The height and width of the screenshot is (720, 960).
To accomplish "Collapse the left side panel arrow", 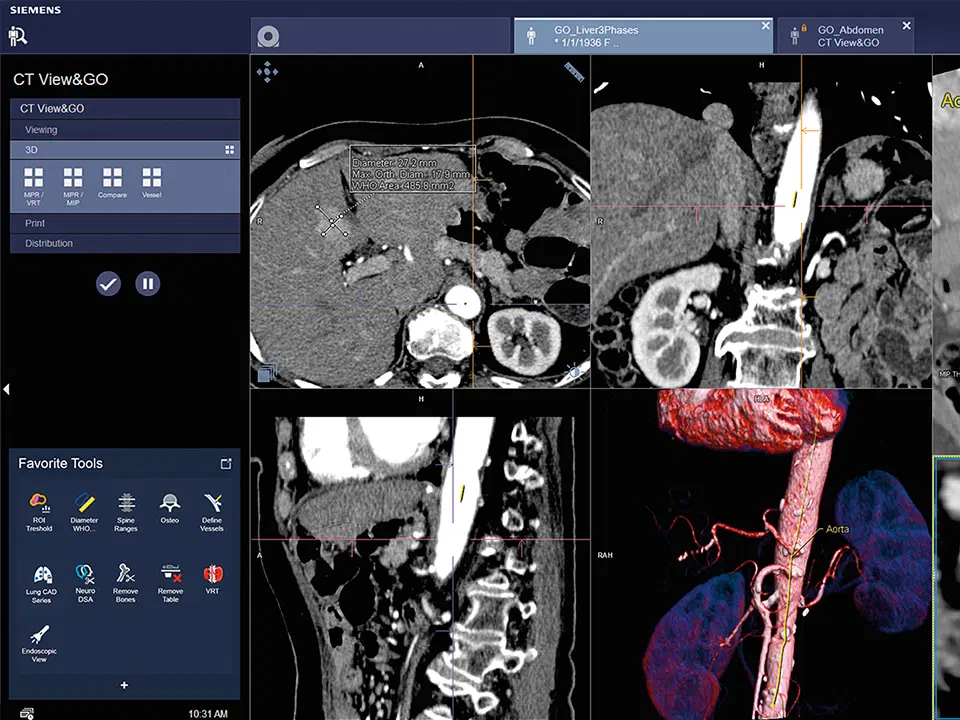I will click(x=6, y=389).
